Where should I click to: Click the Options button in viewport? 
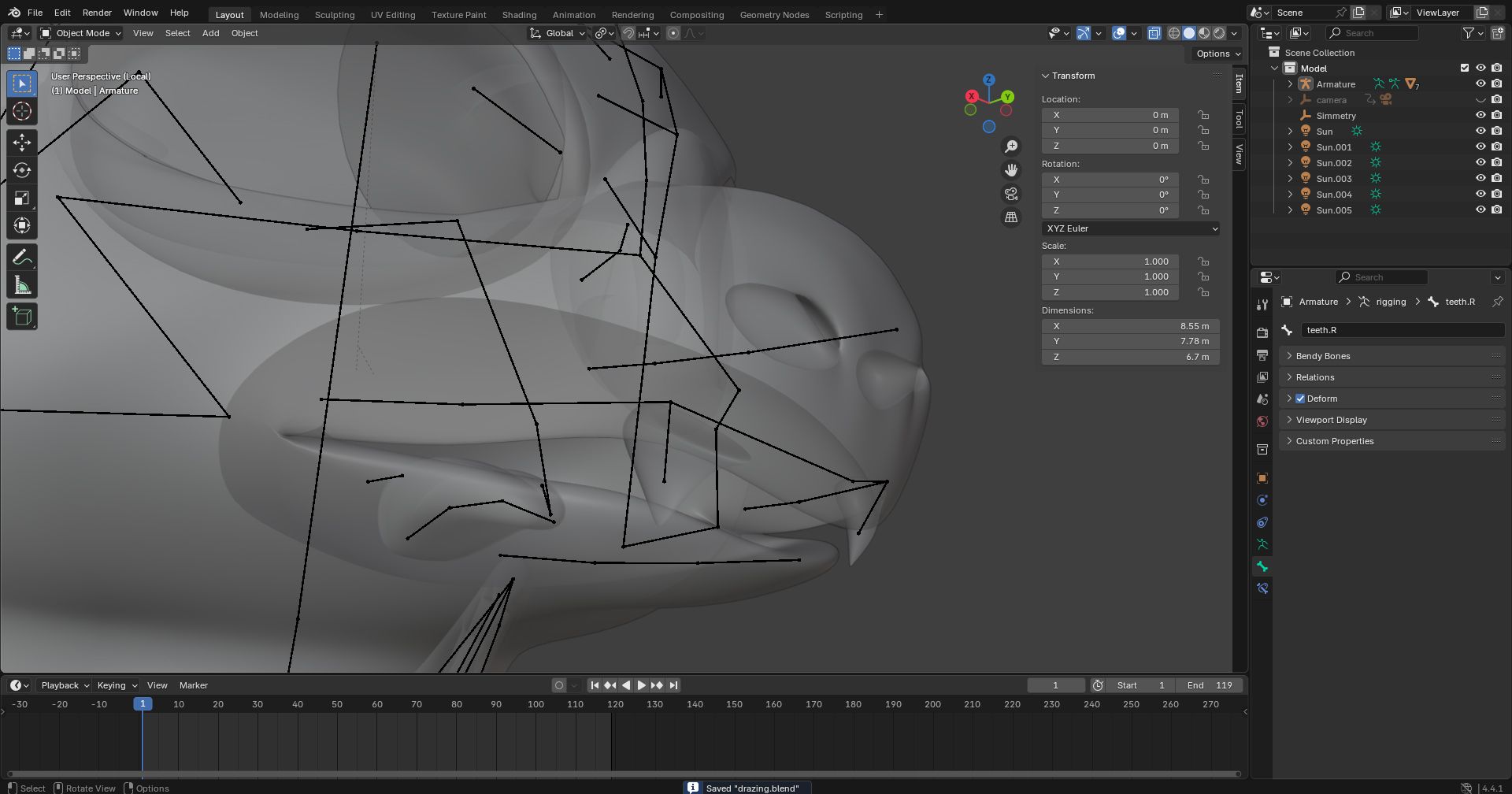1217,54
